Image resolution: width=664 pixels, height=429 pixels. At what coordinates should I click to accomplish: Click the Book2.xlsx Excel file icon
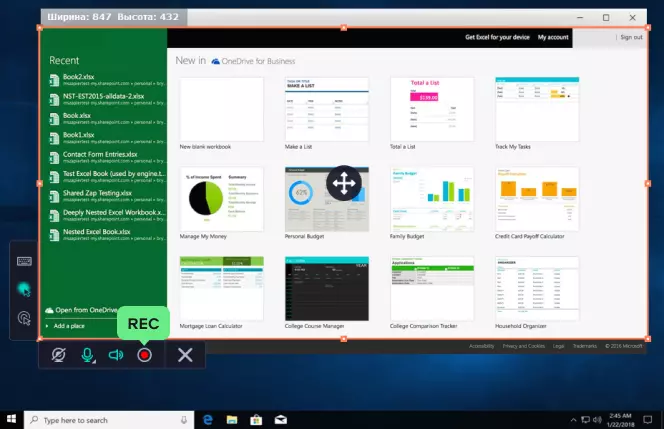[x=54, y=80]
